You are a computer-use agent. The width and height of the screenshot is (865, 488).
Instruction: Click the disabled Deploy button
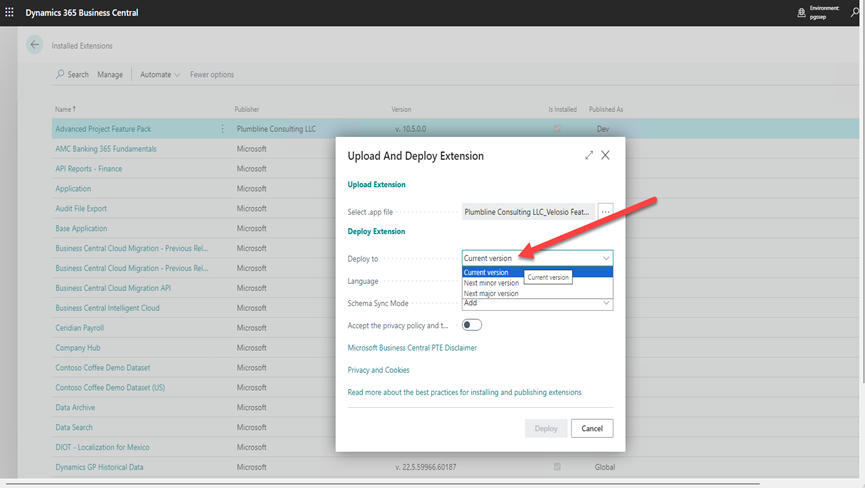tap(546, 428)
